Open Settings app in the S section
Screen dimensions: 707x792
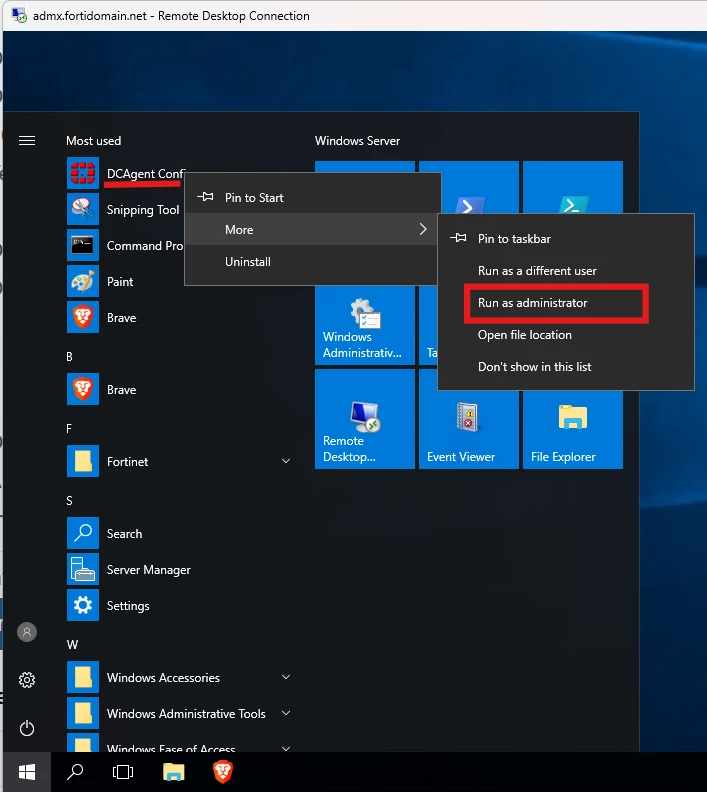(83, 605)
